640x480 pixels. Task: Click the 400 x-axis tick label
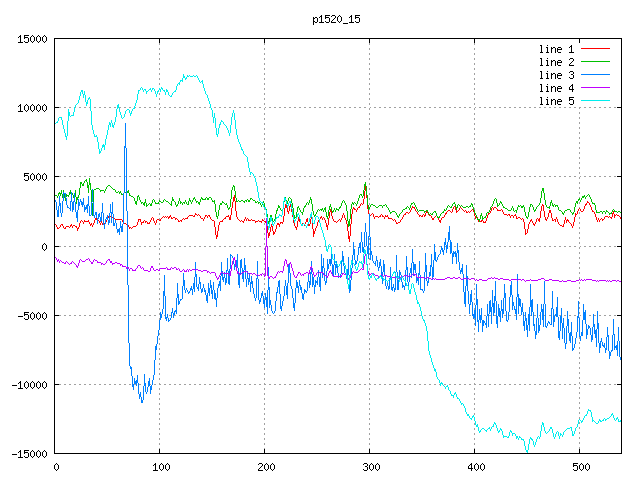point(475,467)
